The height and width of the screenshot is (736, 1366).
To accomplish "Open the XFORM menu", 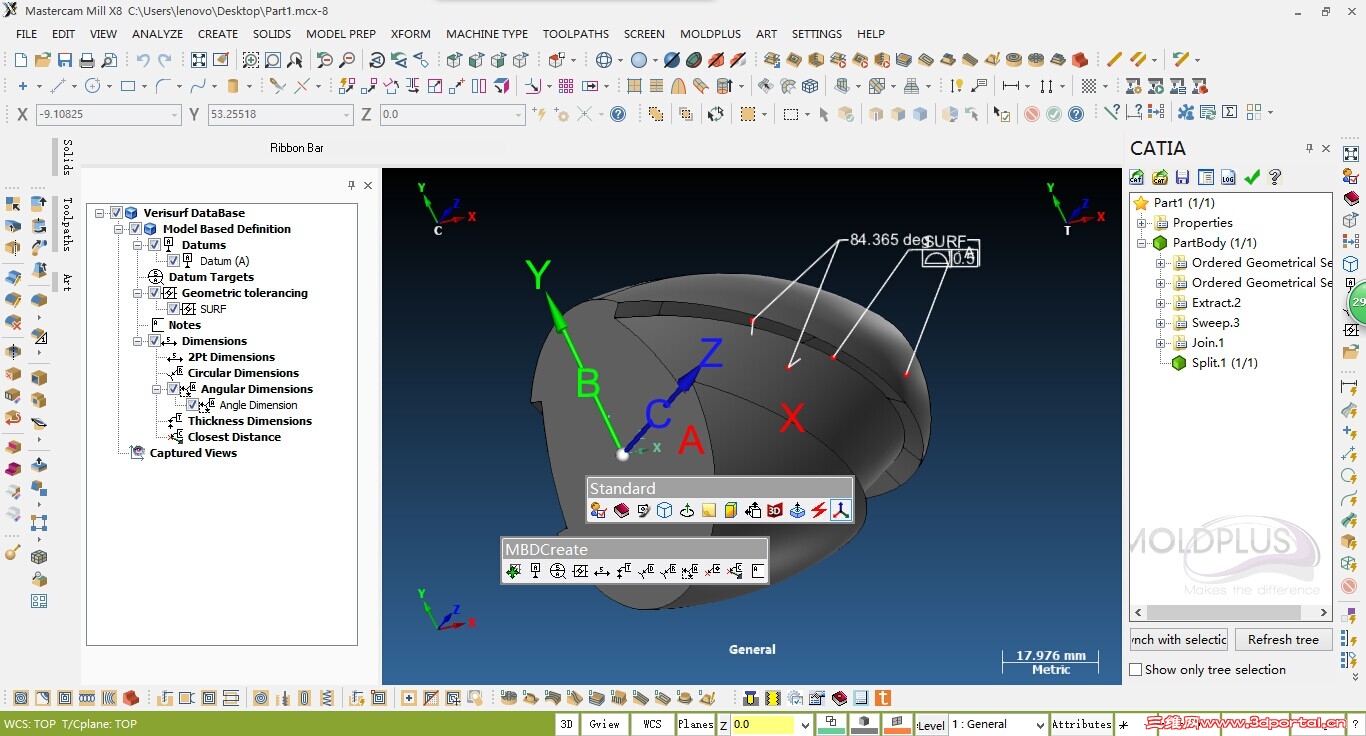I will pyautogui.click(x=411, y=34).
